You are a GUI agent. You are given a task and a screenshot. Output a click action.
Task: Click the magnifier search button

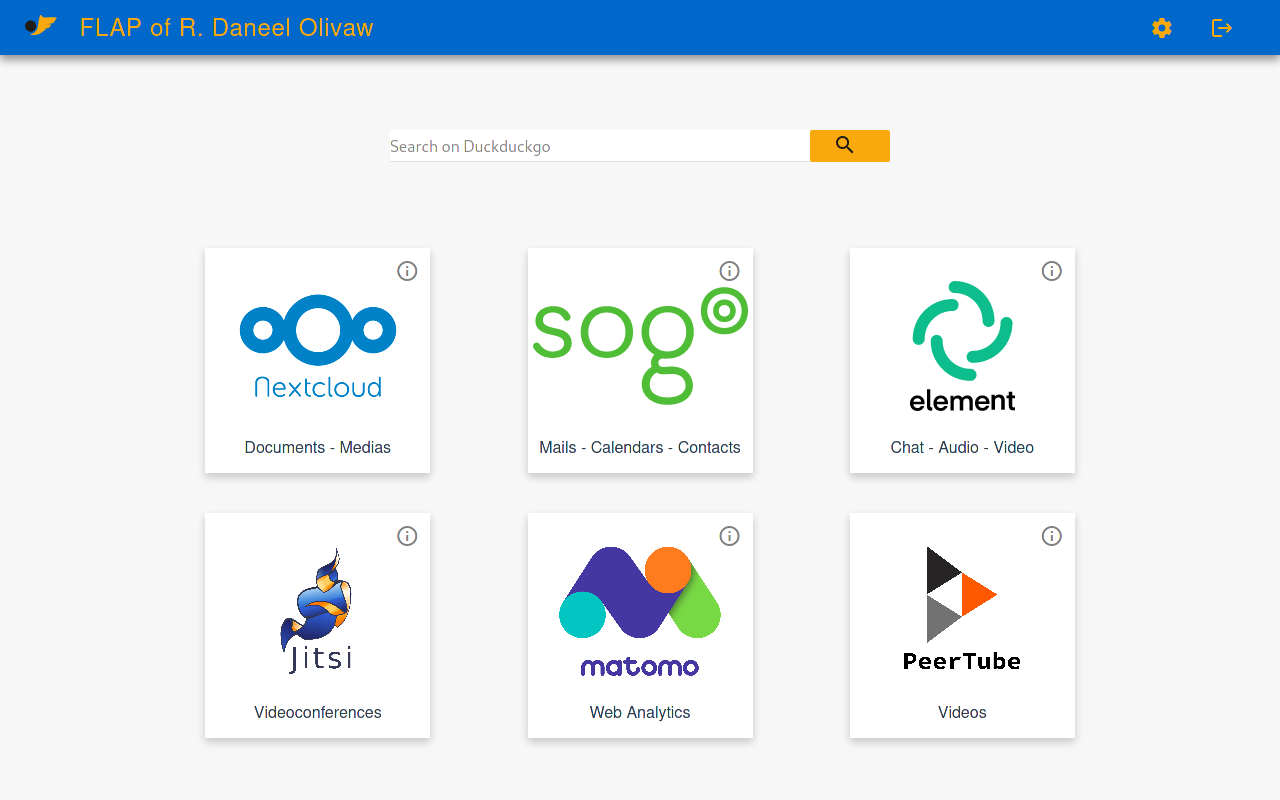pos(850,146)
